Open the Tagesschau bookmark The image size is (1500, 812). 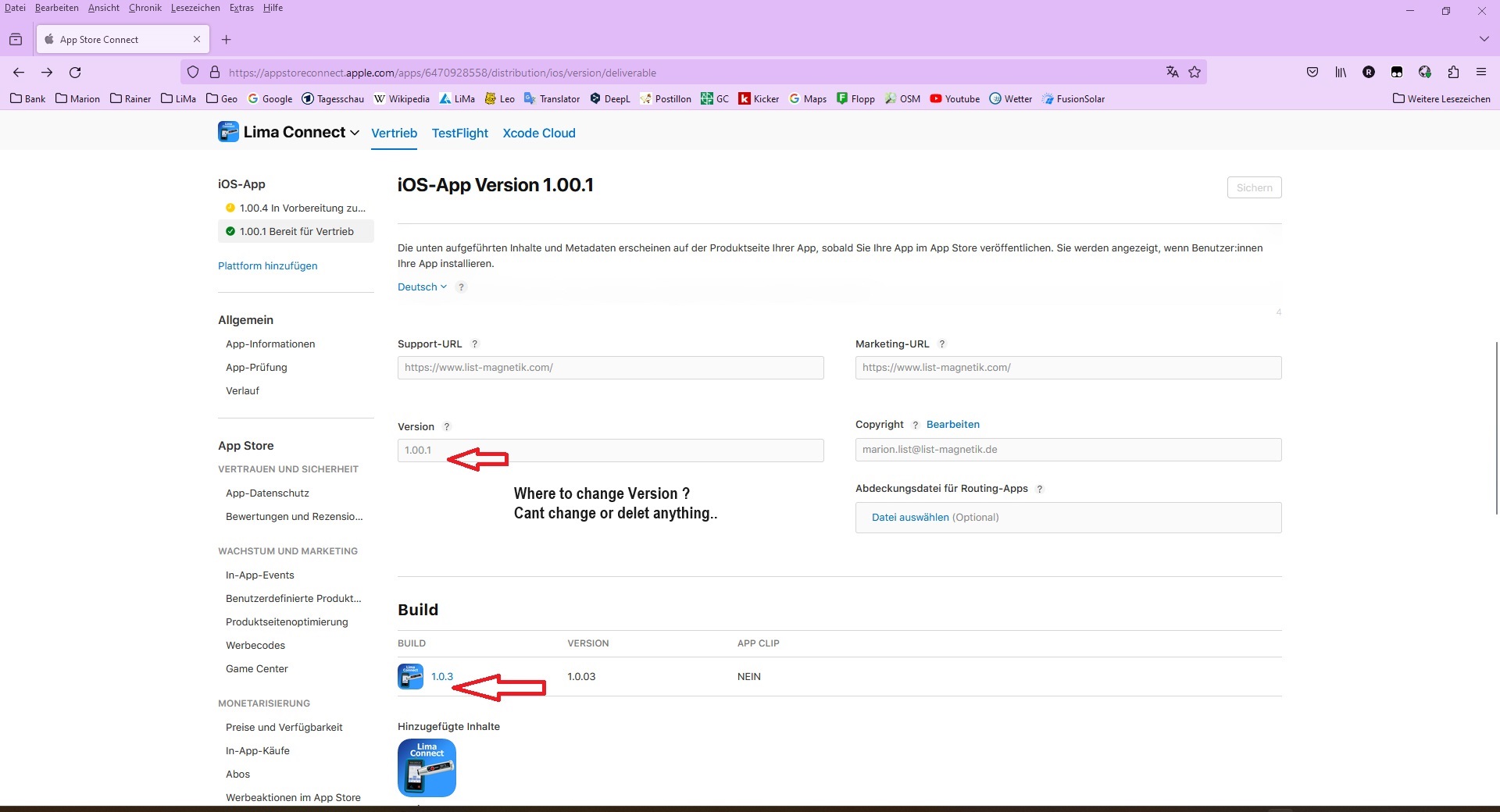(x=333, y=99)
